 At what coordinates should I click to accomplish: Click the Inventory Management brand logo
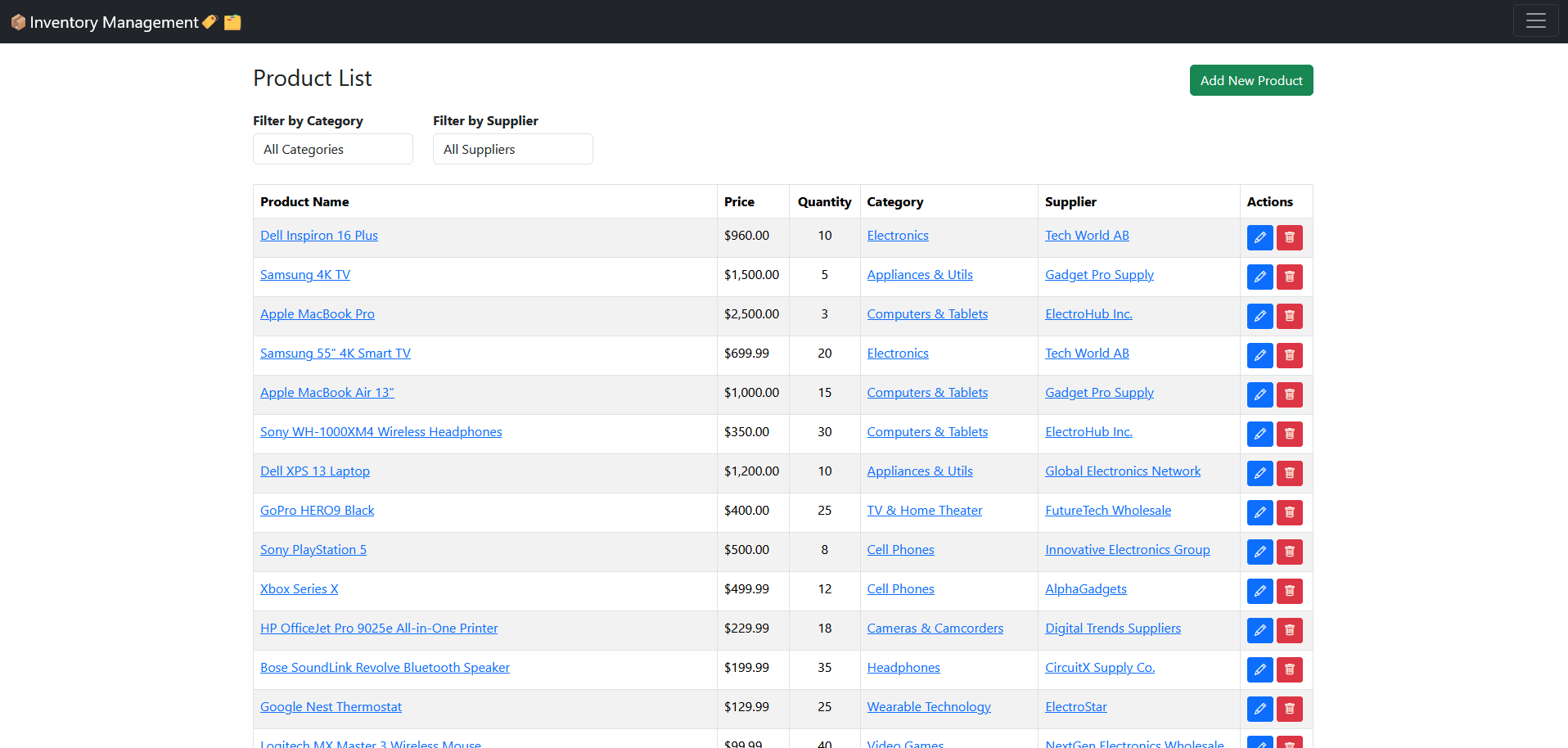(126, 22)
